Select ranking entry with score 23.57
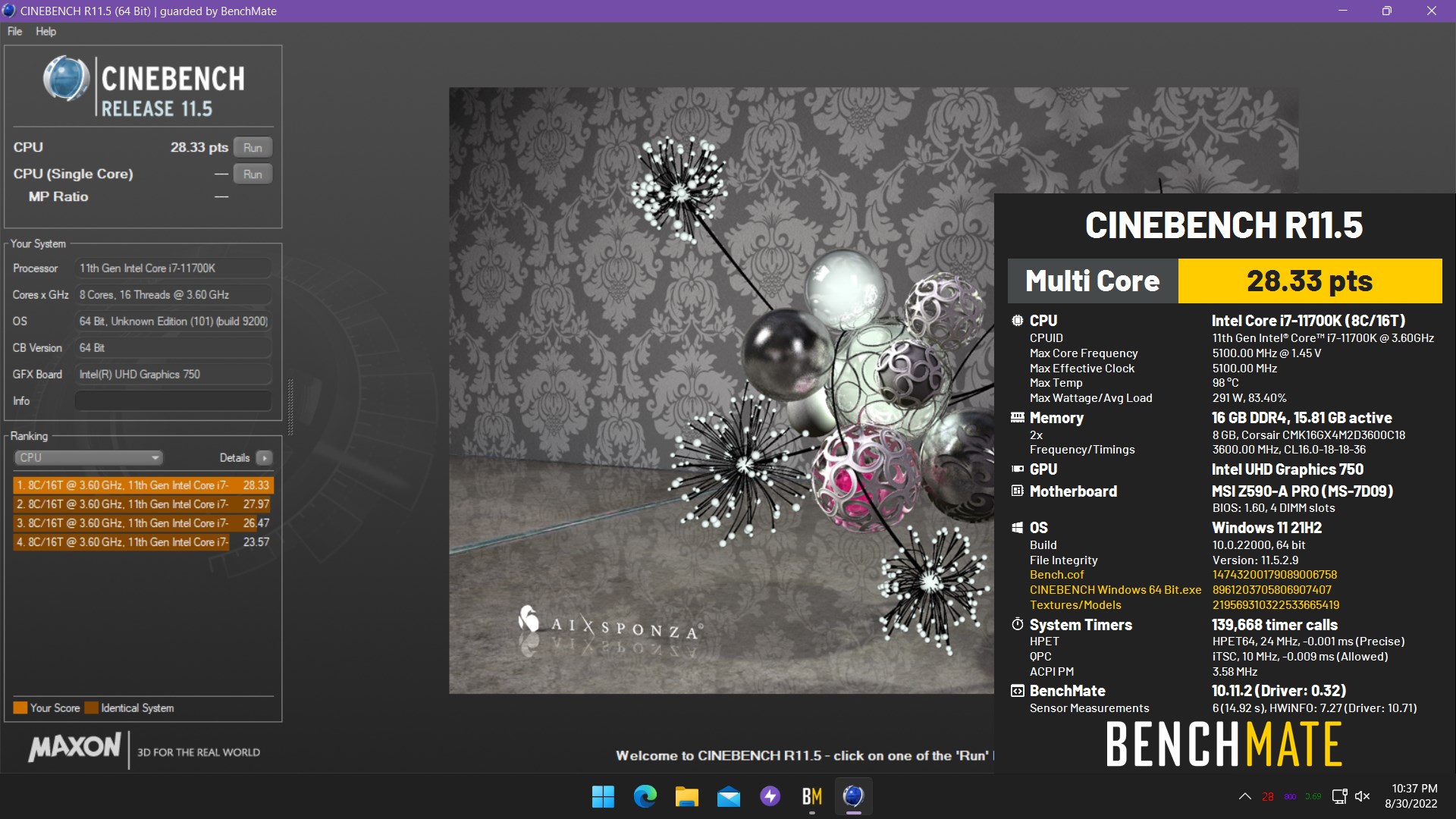The width and height of the screenshot is (1456, 819). pos(143,541)
